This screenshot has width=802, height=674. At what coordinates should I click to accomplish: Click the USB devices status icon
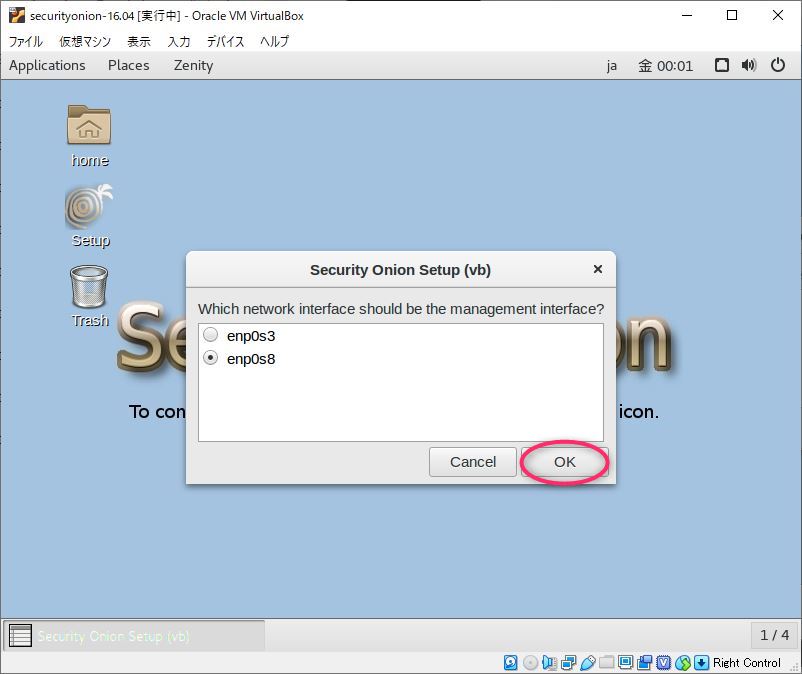pyautogui.click(x=588, y=663)
